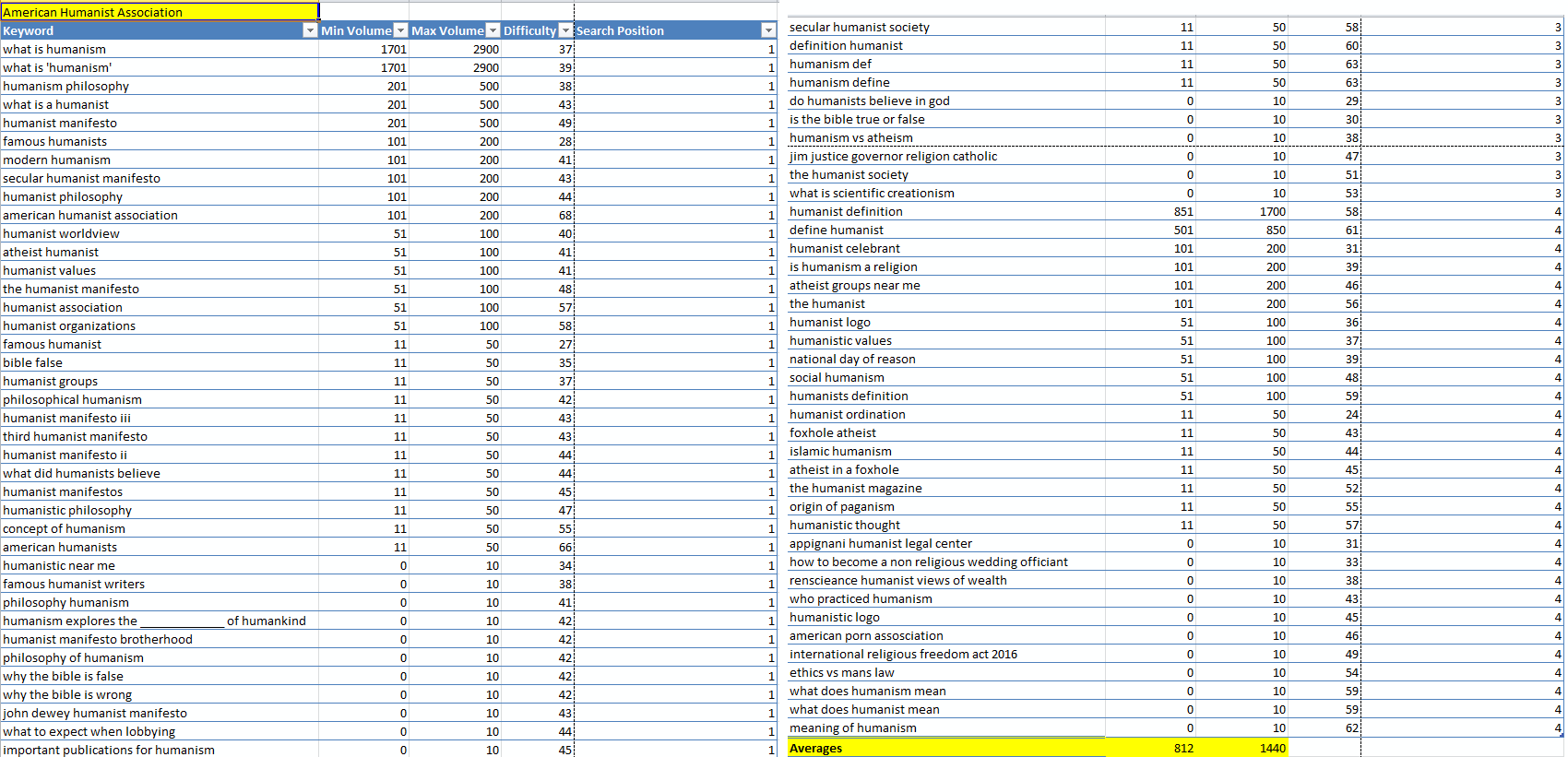Select 'philosophical humanism' cell
Image resolution: width=1568 pixels, height=757 pixels.
pos(160,399)
